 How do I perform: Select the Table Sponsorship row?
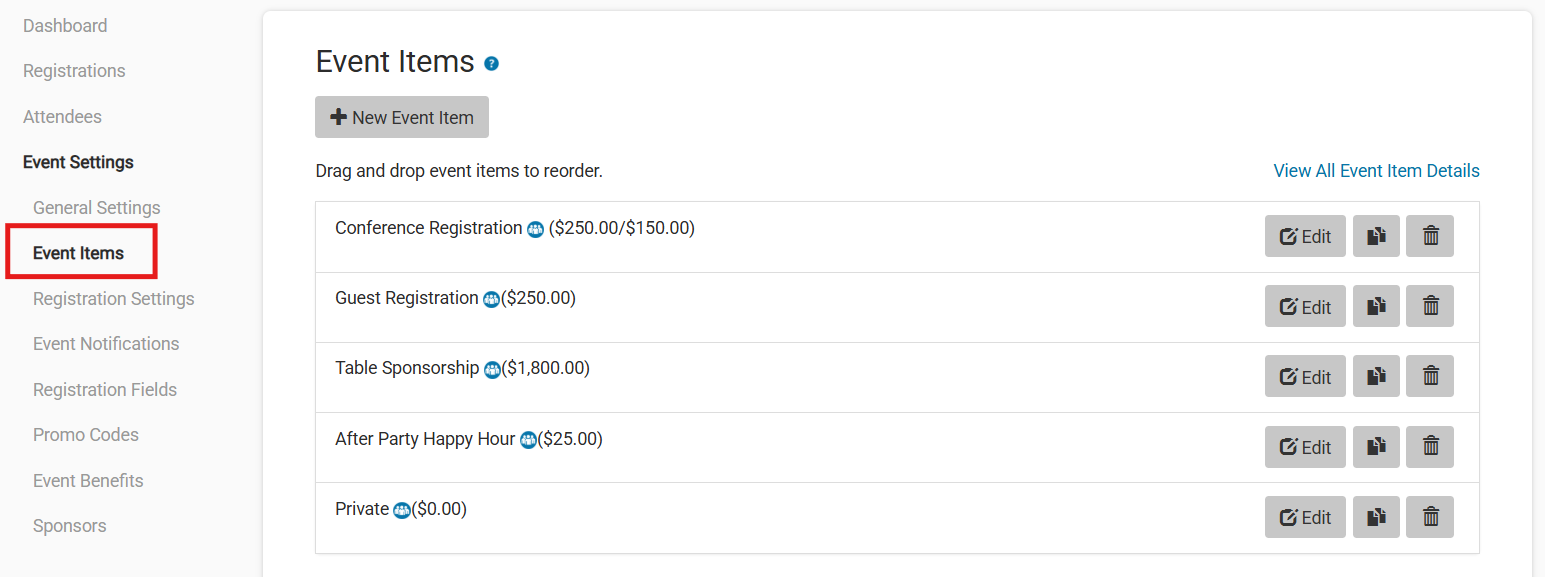click(800, 377)
